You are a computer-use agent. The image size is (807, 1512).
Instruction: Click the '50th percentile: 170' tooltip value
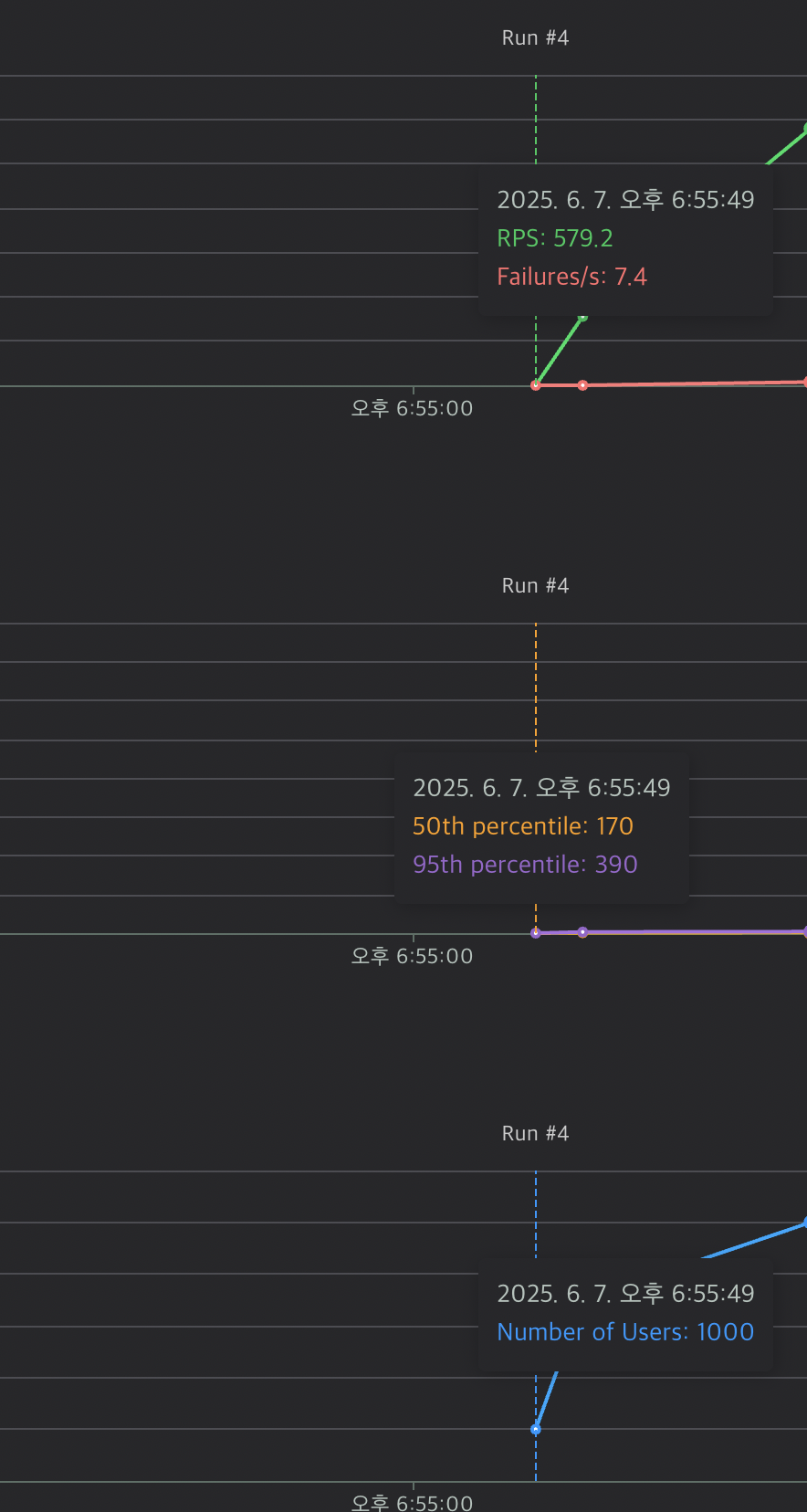(523, 826)
